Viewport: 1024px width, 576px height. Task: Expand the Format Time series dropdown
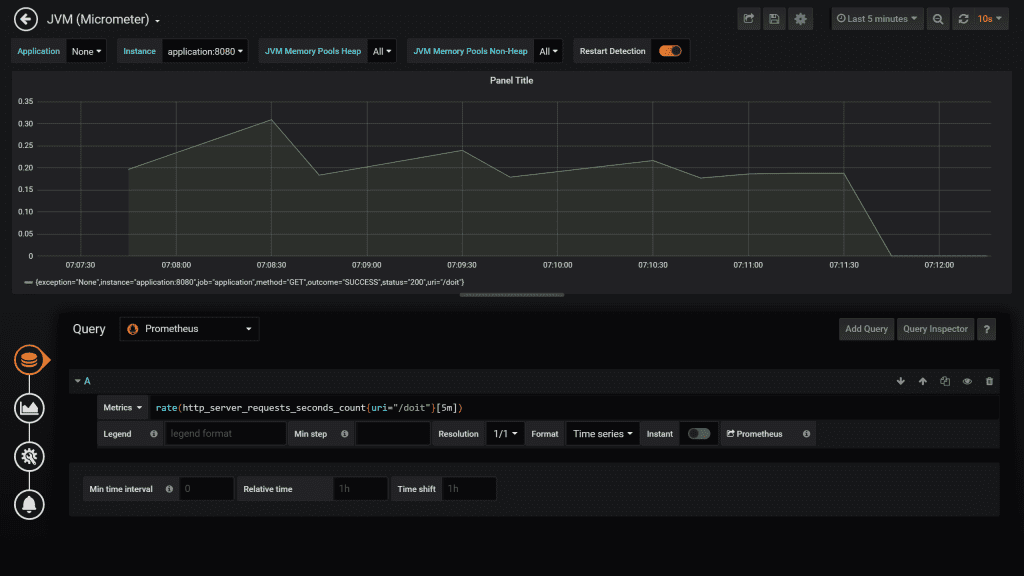603,434
